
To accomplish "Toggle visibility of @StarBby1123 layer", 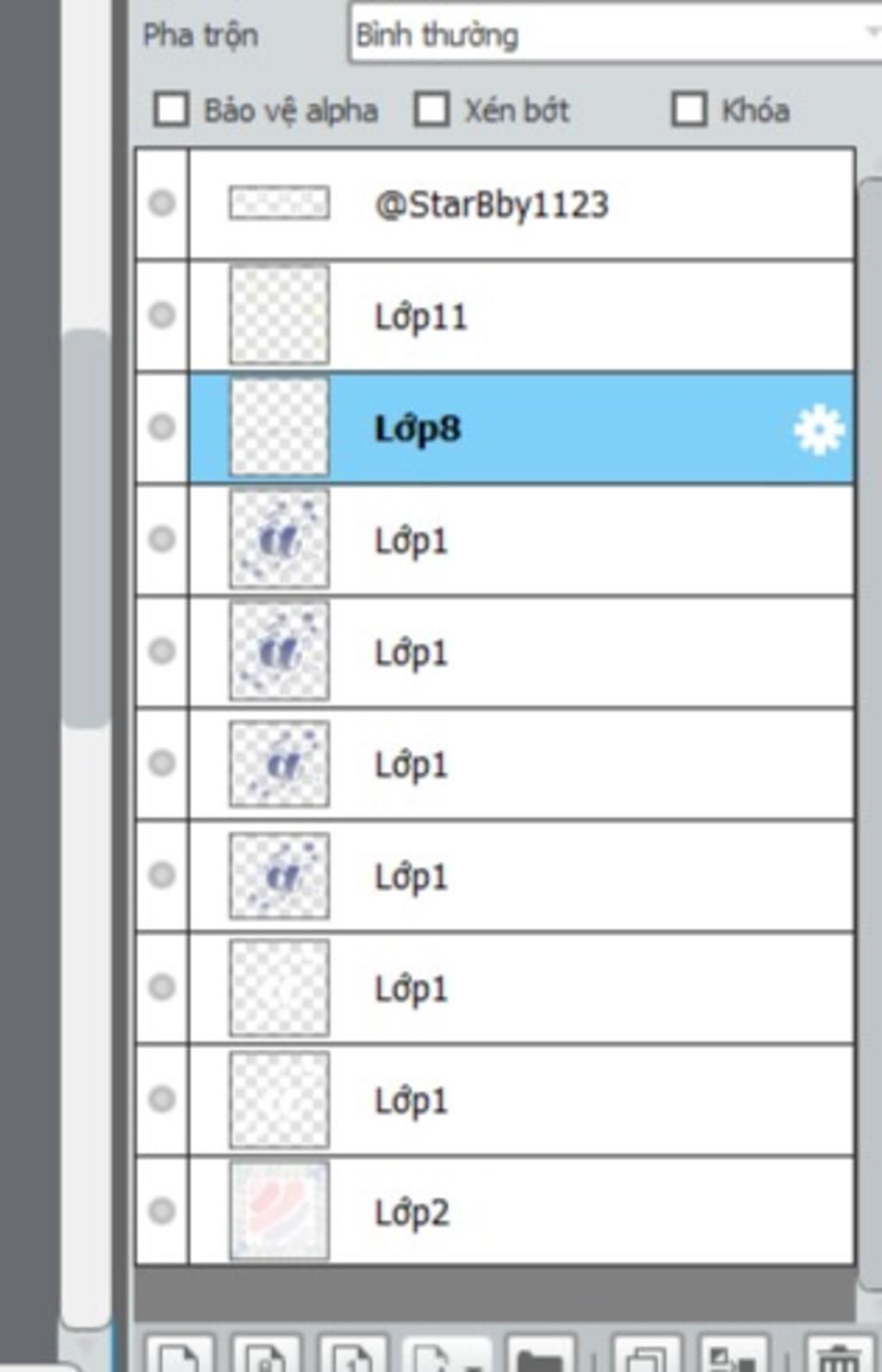I will [162, 203].
